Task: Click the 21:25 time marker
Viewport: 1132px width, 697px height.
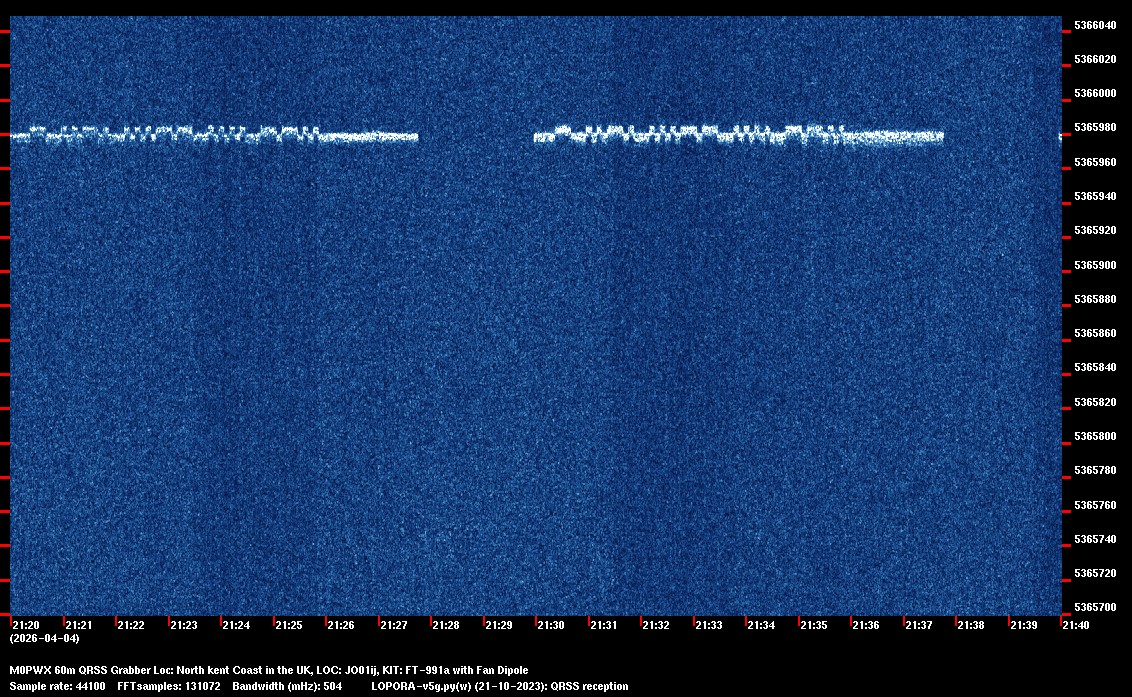Action: (289, 625)
